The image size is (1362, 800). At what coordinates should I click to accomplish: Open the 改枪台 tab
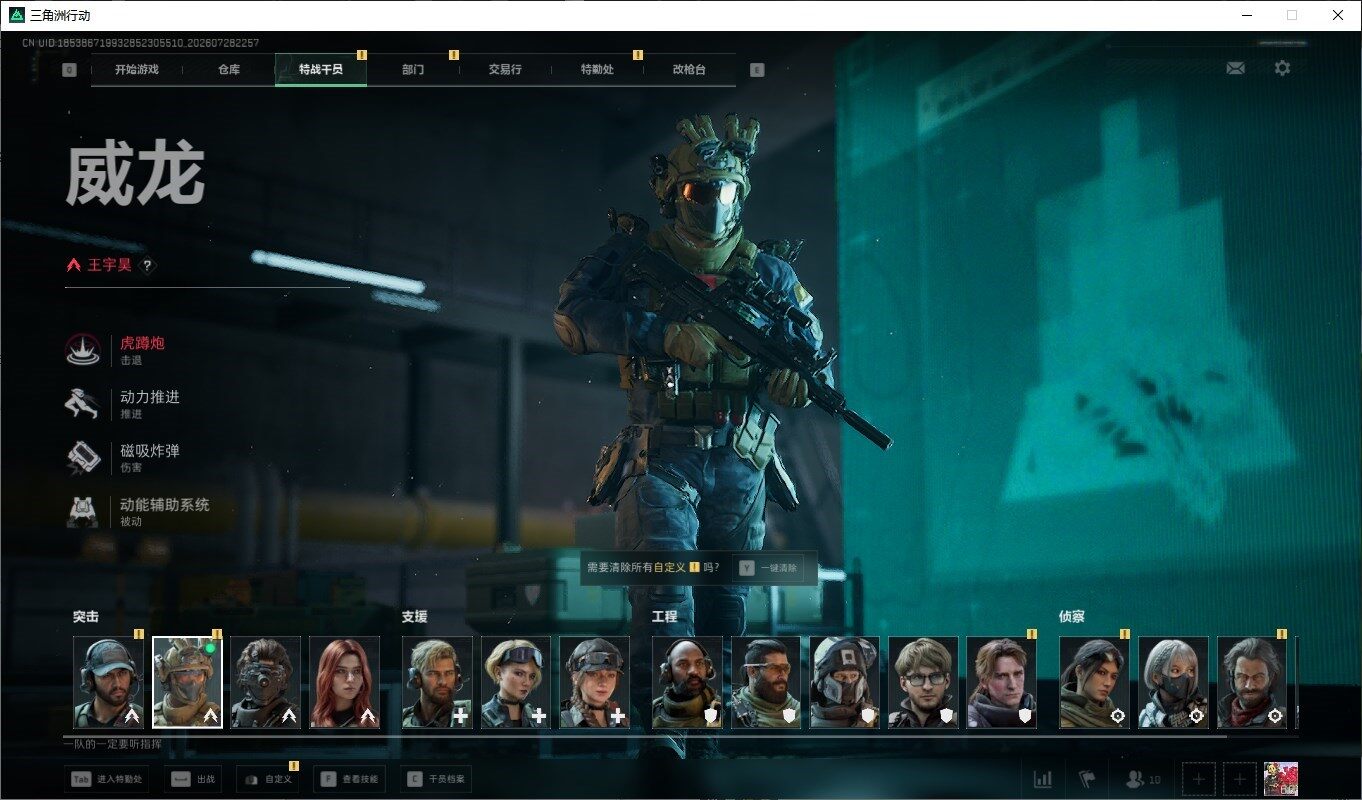tap(689, 70)
